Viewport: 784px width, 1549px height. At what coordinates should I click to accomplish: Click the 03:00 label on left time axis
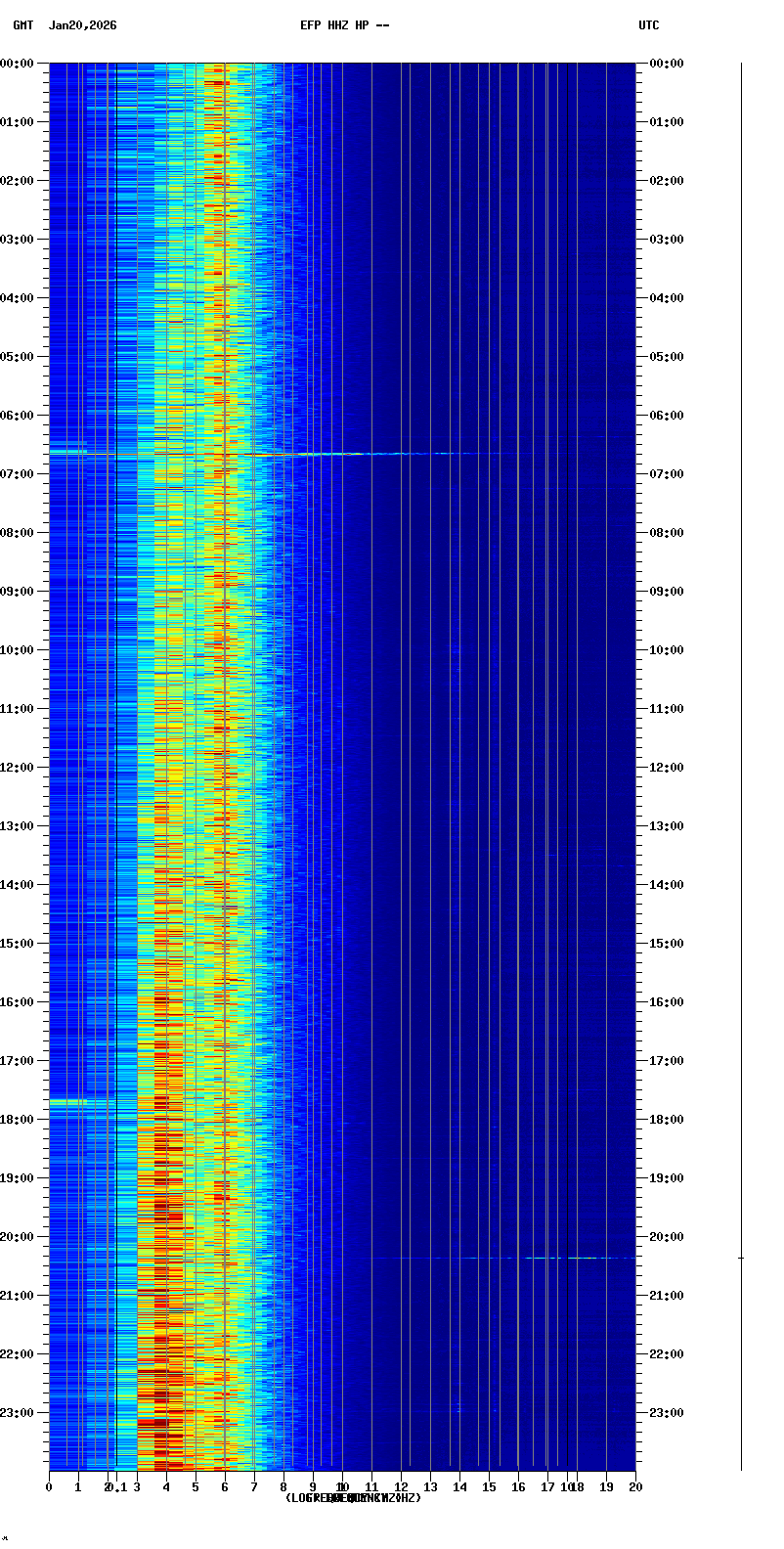[17, 240]
